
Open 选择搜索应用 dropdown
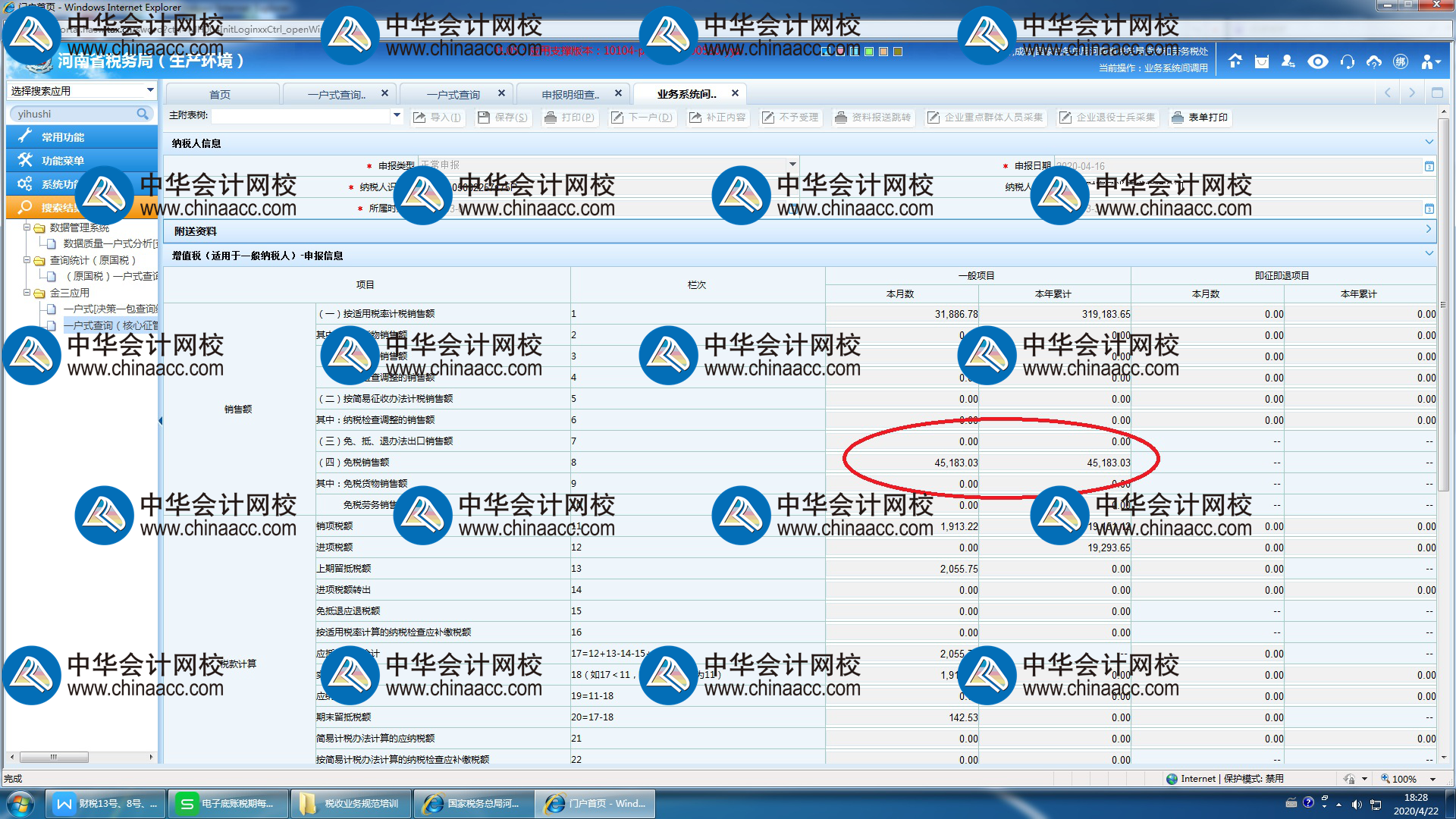[150, 90]
